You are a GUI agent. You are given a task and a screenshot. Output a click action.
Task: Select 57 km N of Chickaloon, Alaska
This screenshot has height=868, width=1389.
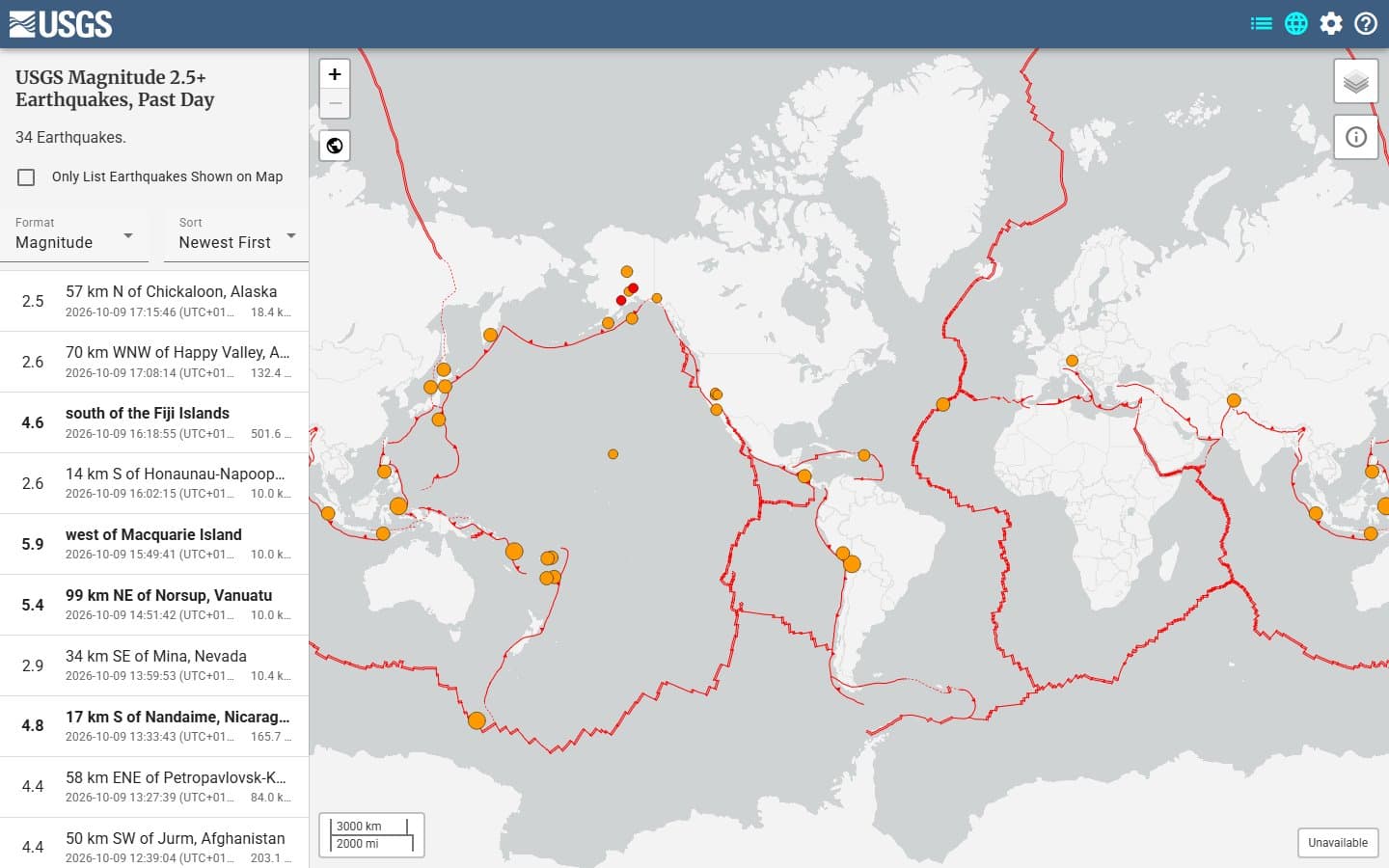[154, 301]
